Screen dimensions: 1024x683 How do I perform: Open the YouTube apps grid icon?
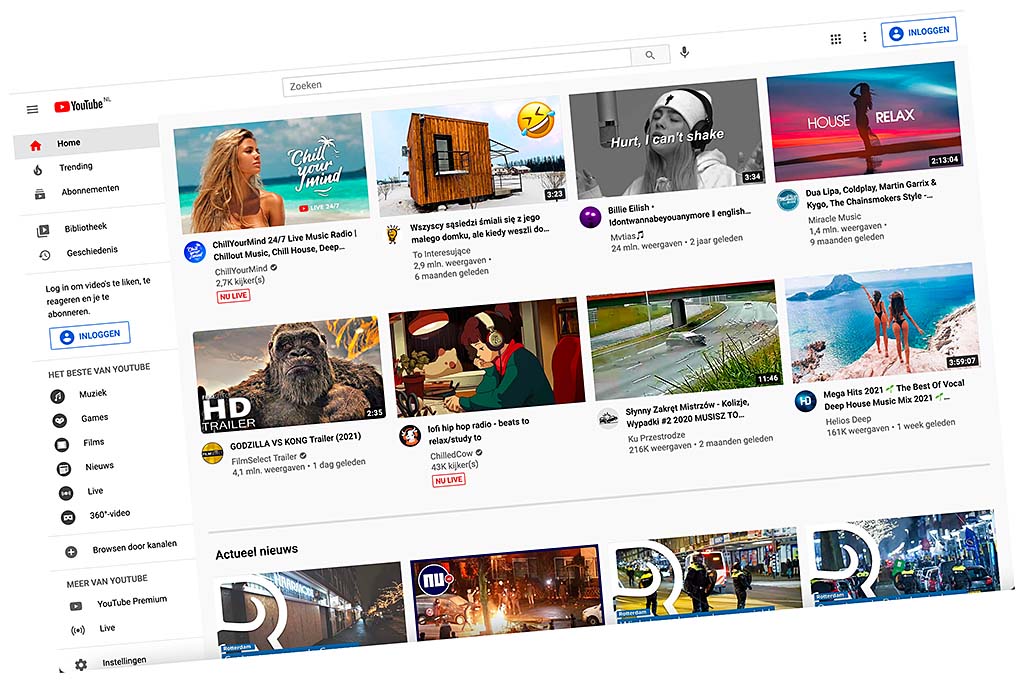point(835,39)
